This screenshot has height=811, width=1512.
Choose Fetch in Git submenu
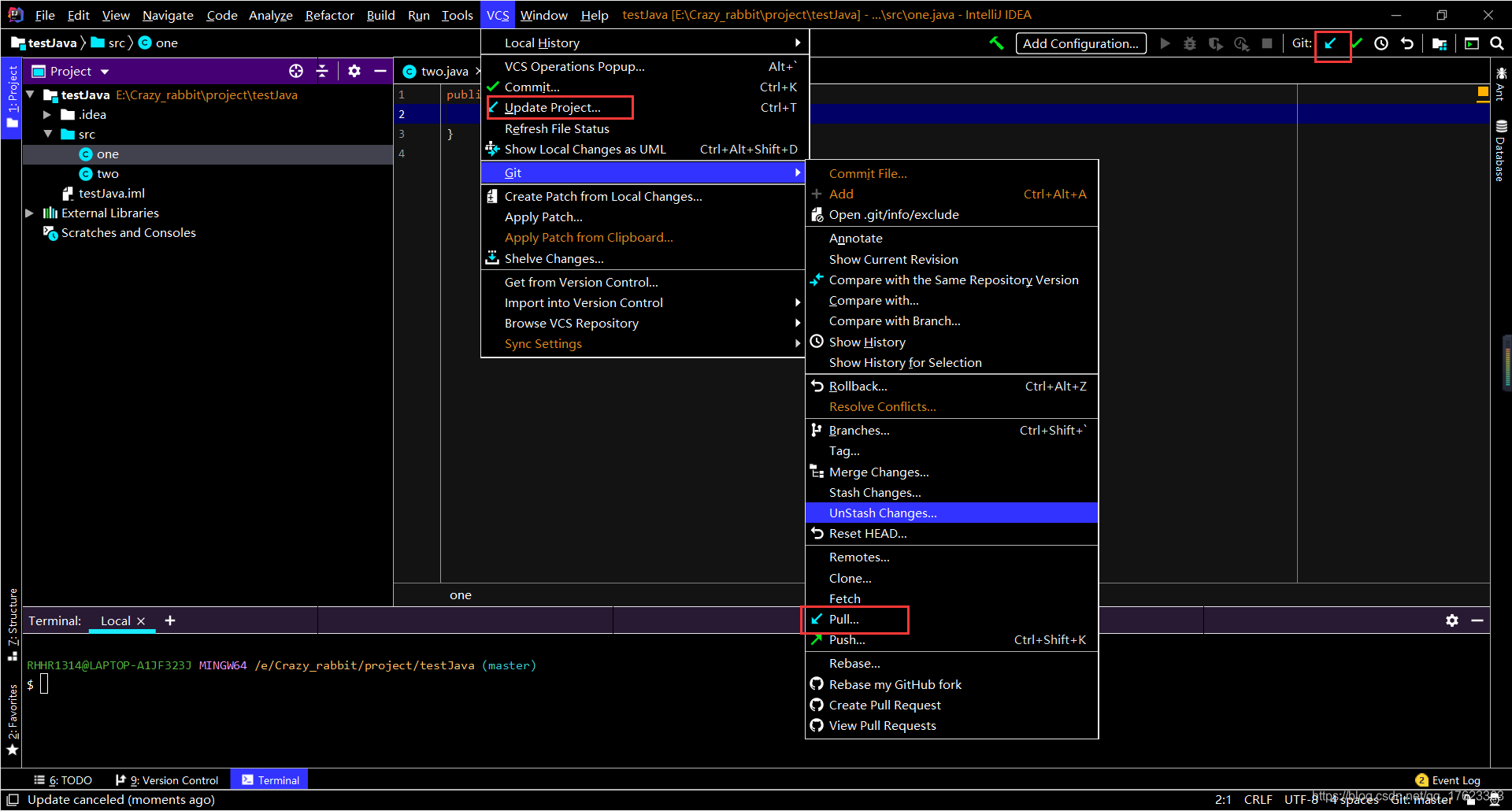click(951, 598)
